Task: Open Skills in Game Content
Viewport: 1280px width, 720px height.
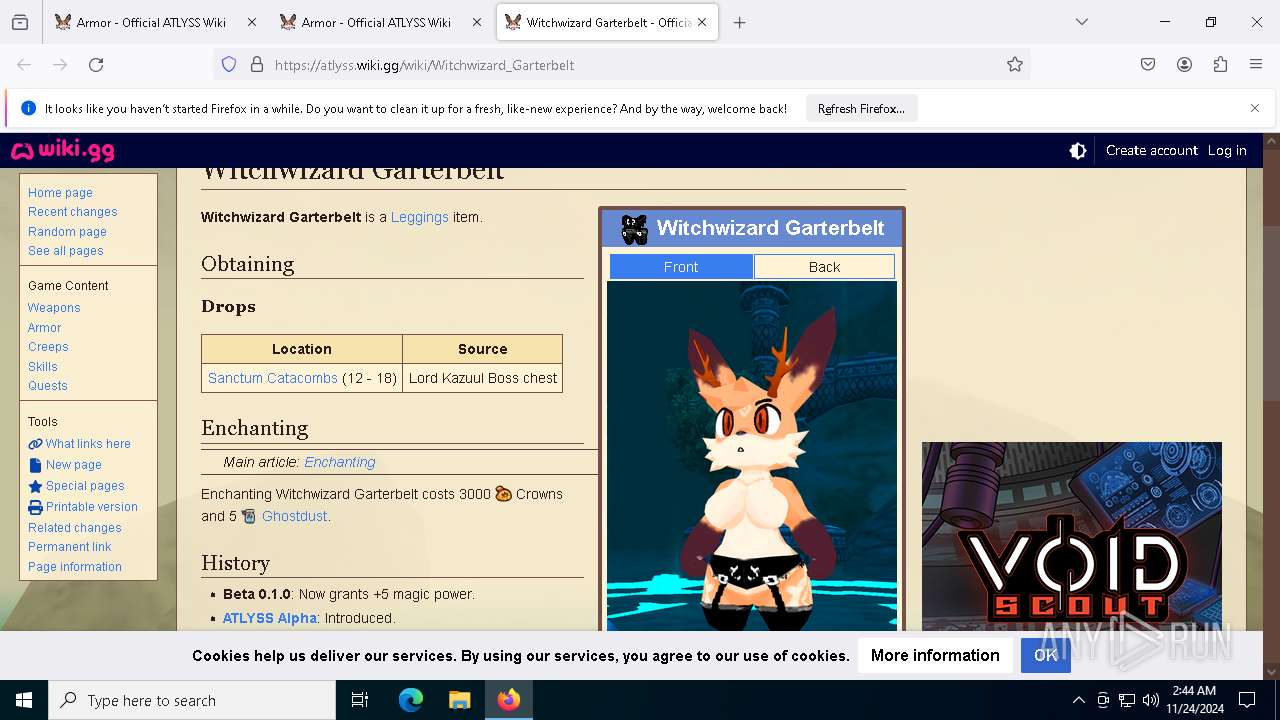Action: (x=43, y=367)
